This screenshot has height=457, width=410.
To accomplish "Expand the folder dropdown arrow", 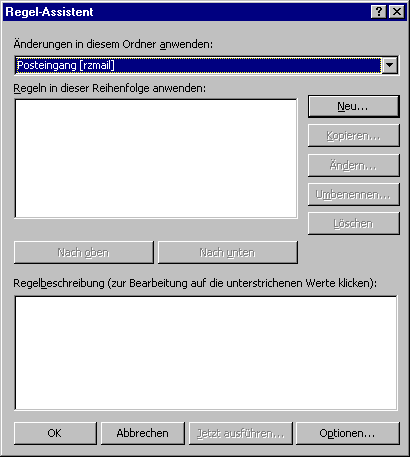I will tap(390, 65).
